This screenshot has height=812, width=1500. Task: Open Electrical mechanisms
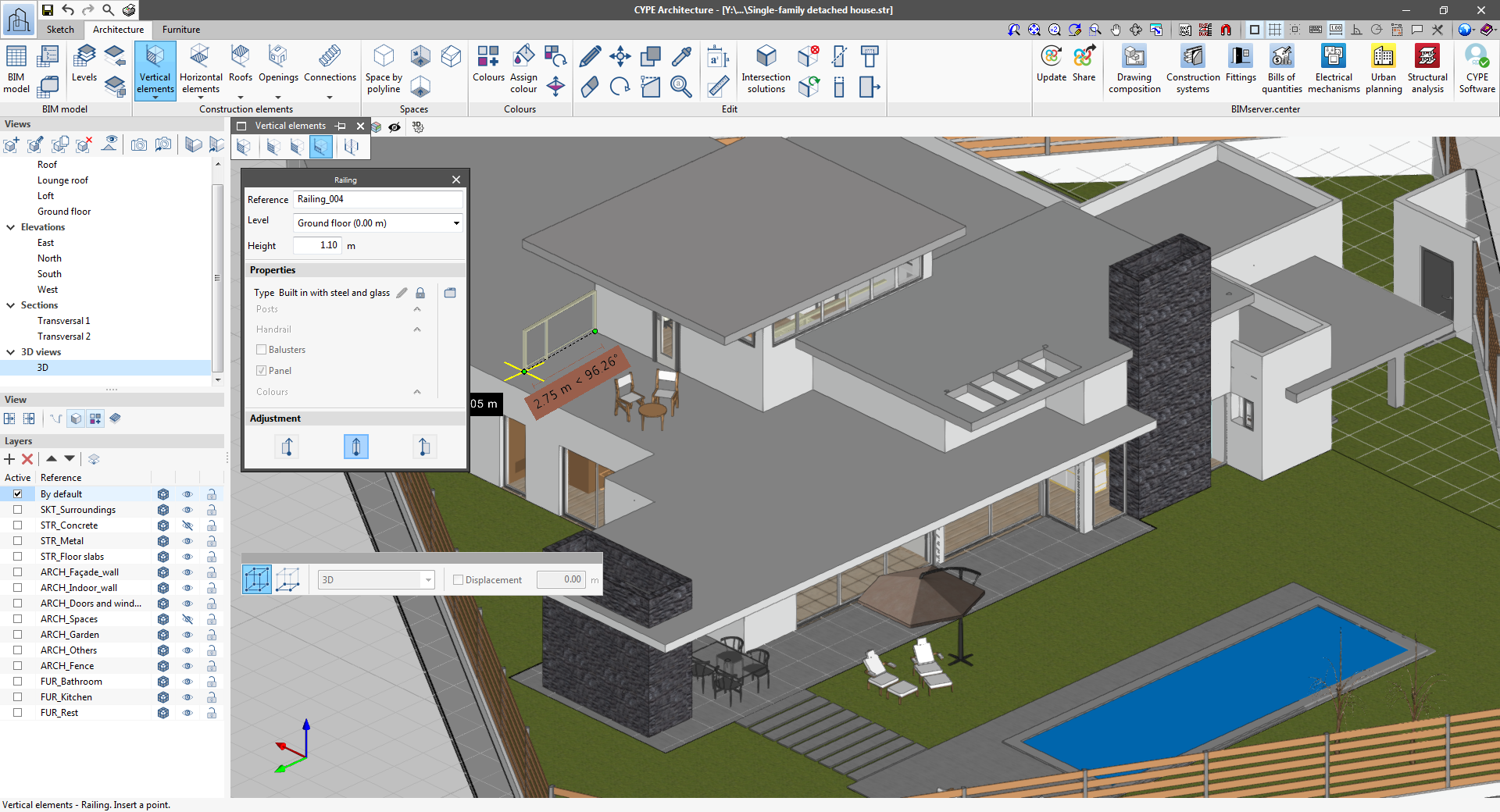pyautogui.click(x=1334, y=70)
